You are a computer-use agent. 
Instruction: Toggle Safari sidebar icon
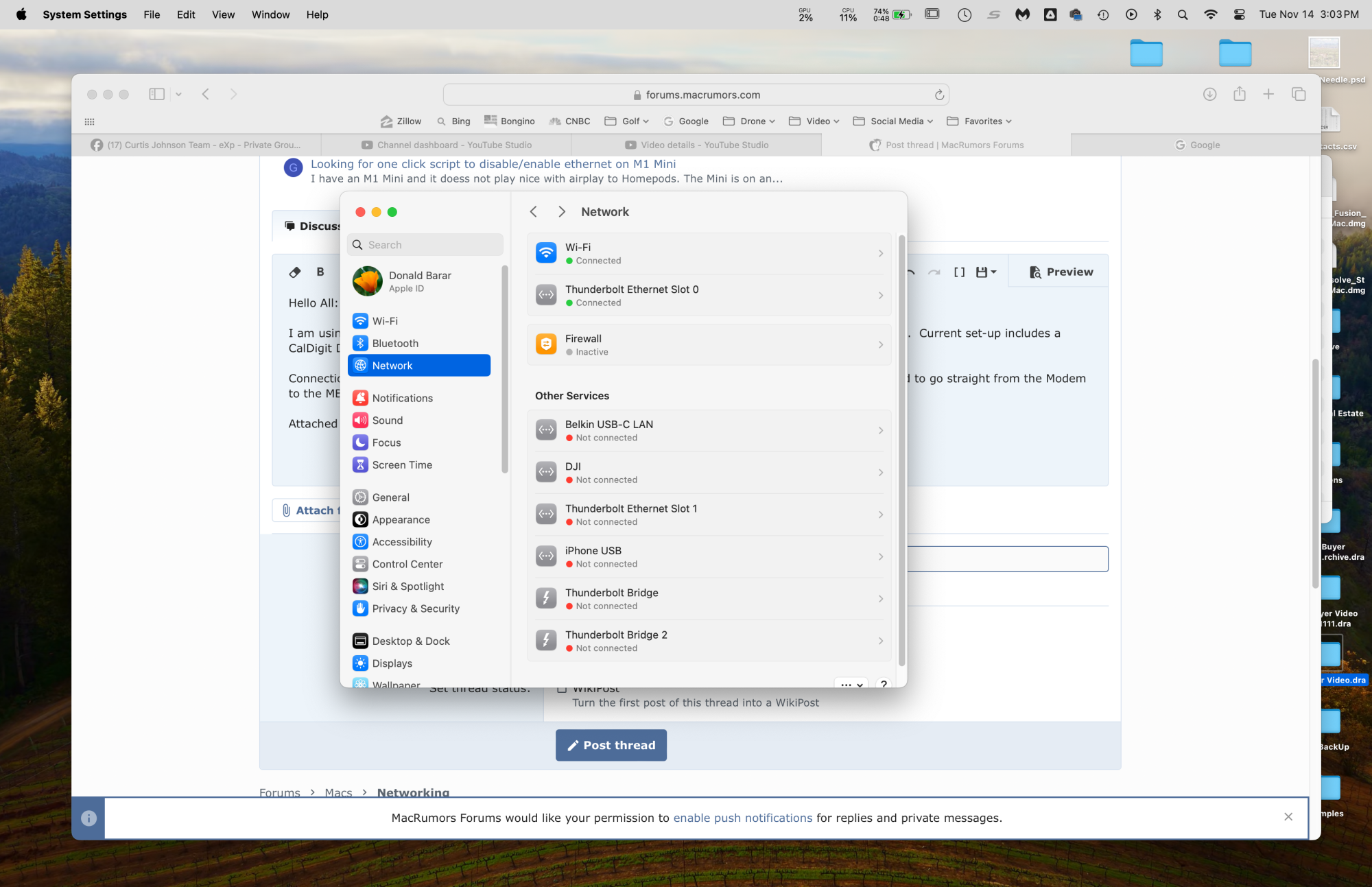156,94
